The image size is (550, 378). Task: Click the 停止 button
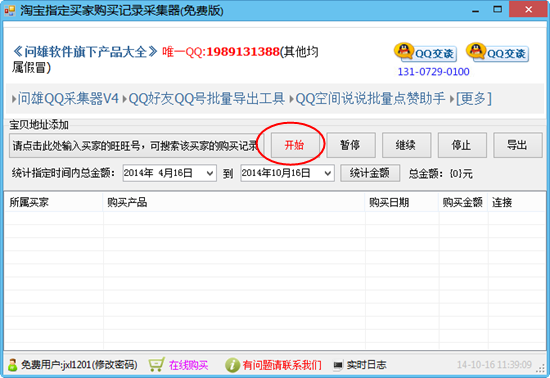tap(462, 145)
